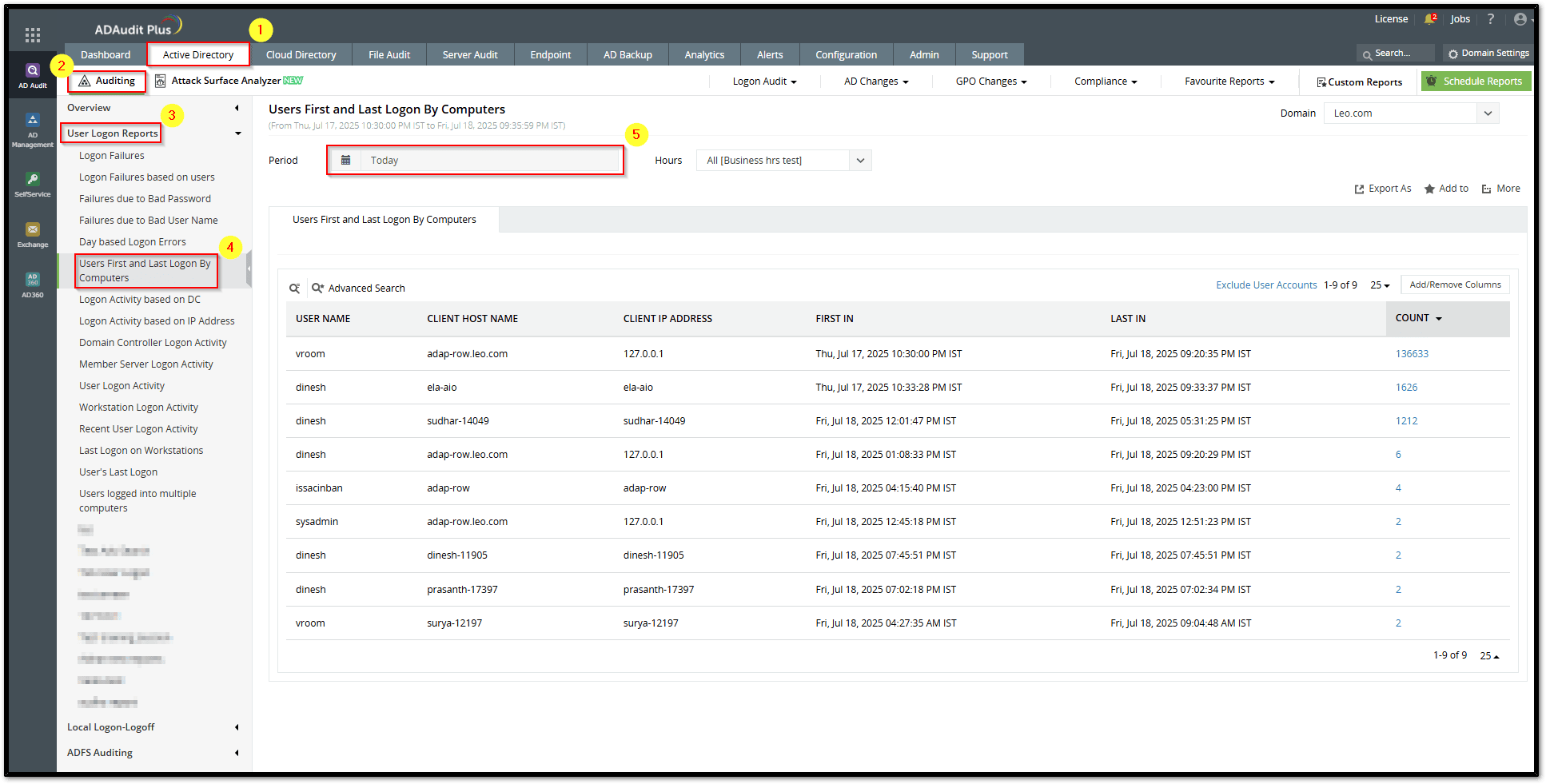Click the AD360 sidebar icon
1546x784 pixels.
[x=33, y=284]
